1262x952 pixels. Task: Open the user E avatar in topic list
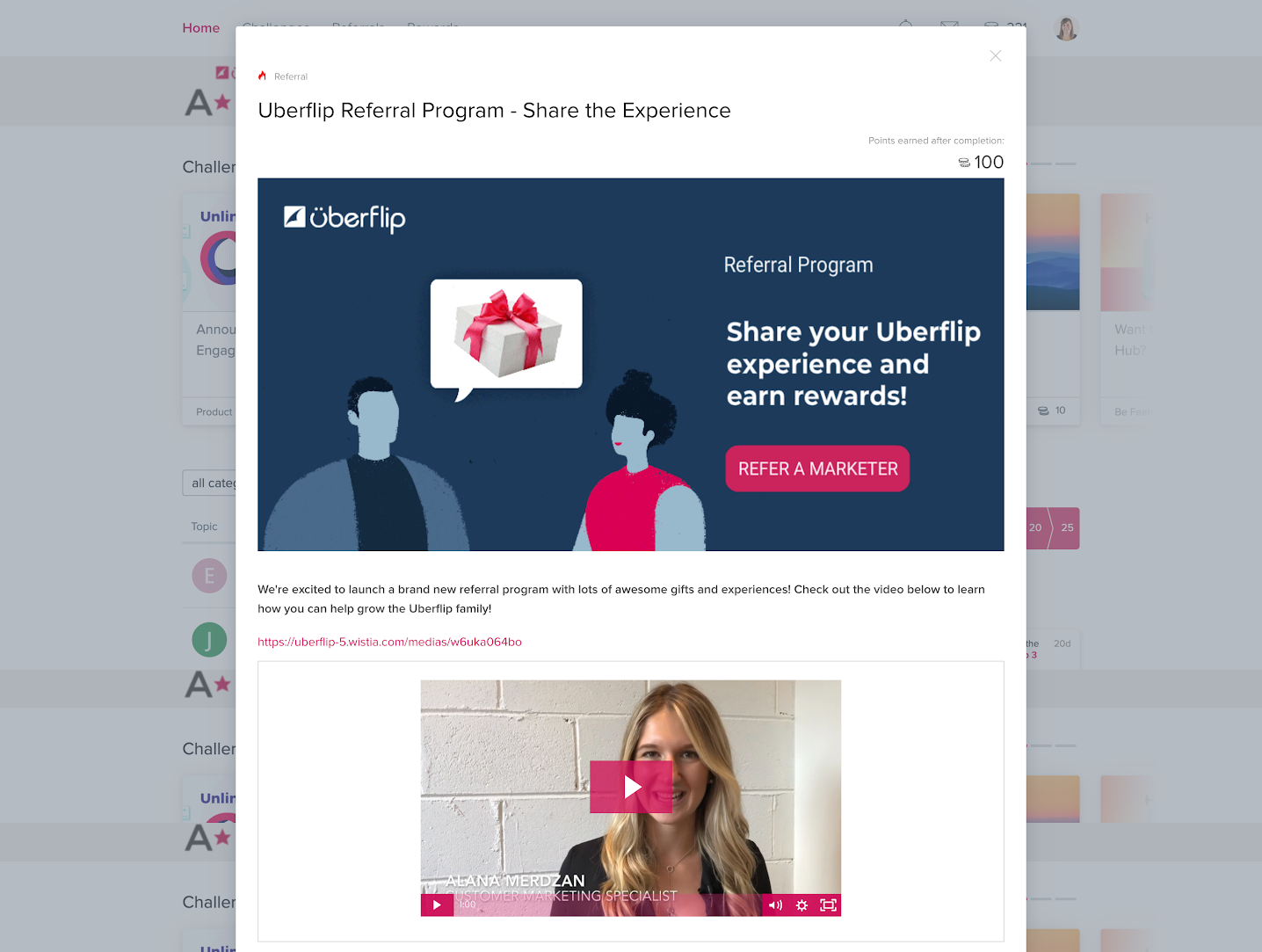click(x=209, y=576)
